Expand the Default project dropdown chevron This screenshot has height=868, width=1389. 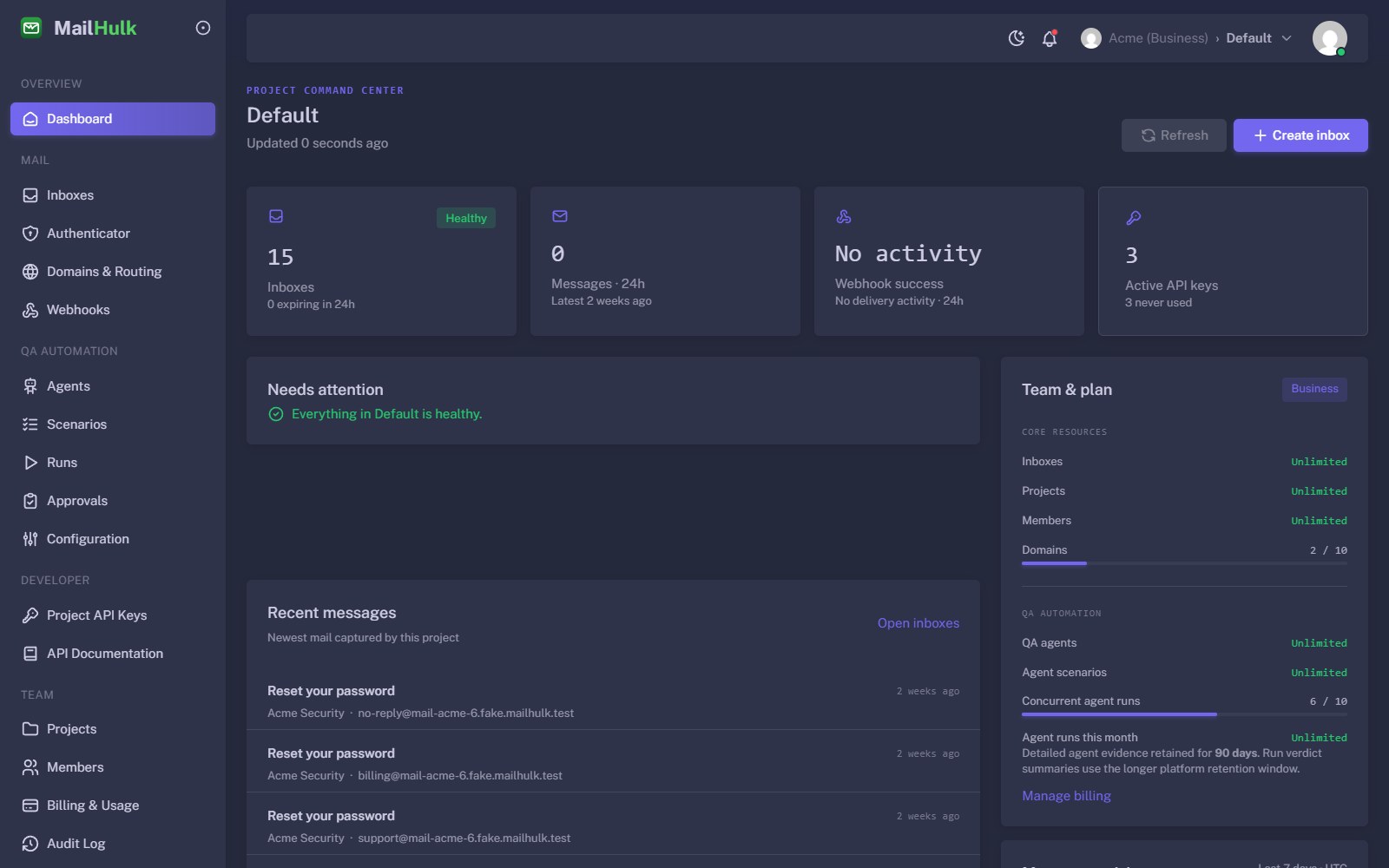point(1287,38)
